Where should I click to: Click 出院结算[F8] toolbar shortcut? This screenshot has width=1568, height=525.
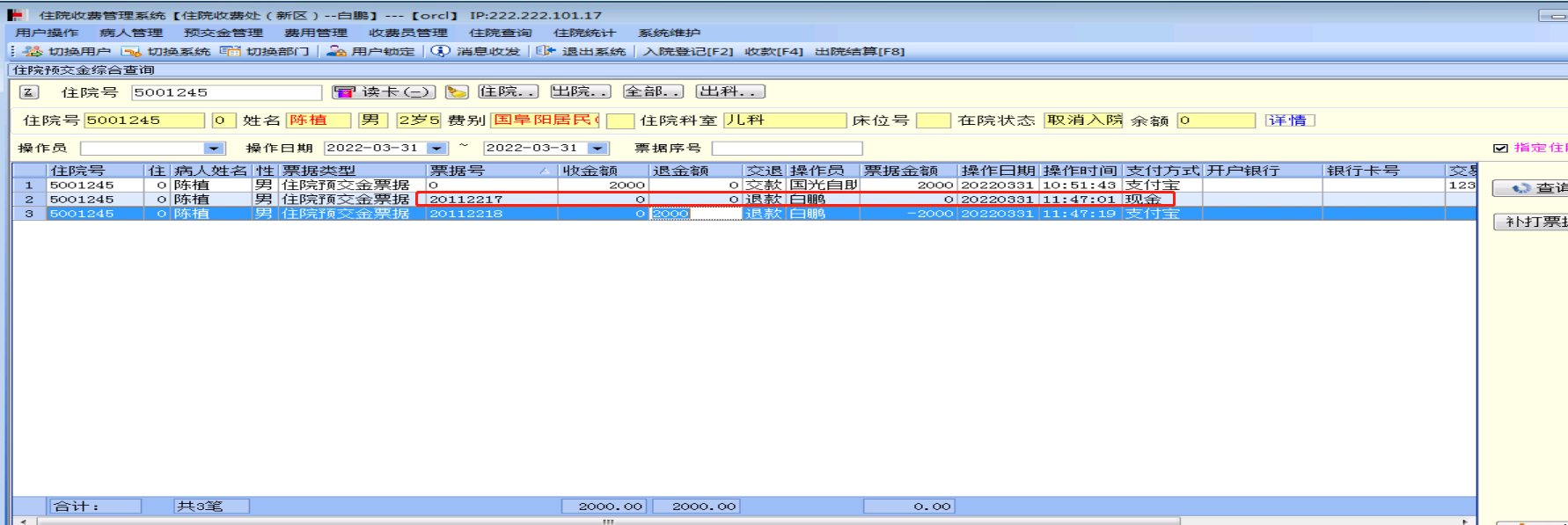860,51
